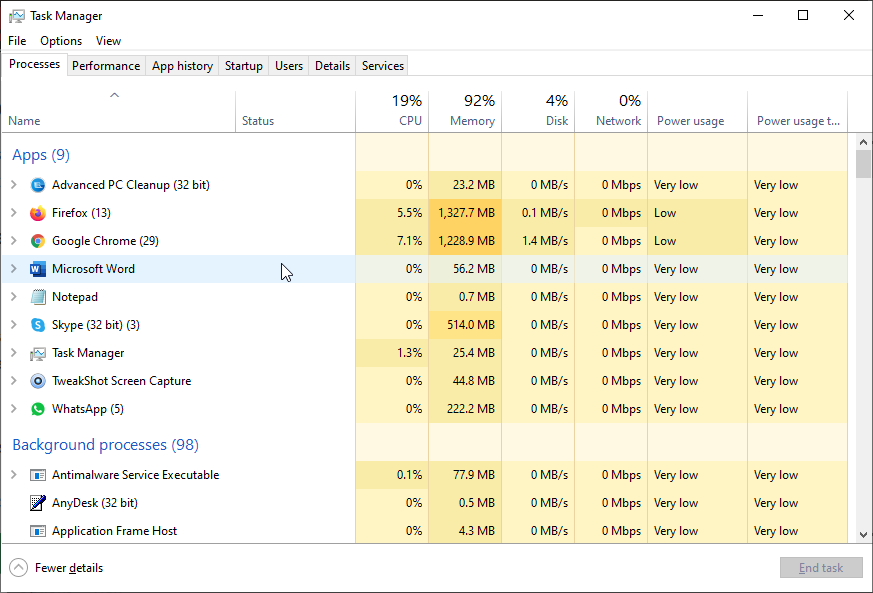The image size is (873, 593).
Task: Click the Fewer details arrow icon
Action: pos(18,567)
